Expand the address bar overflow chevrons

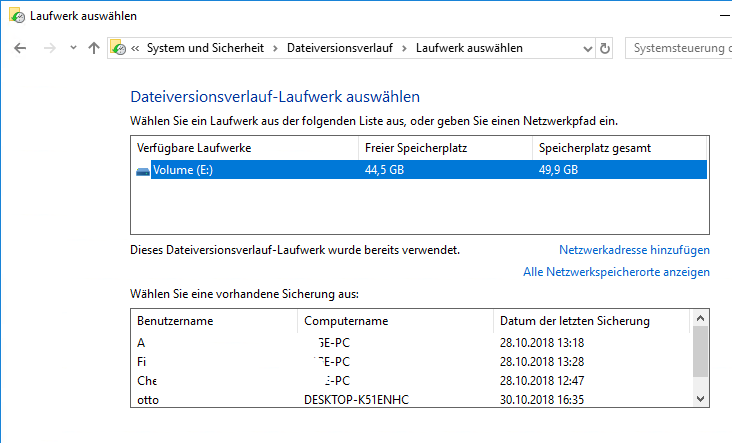point(135,48)
